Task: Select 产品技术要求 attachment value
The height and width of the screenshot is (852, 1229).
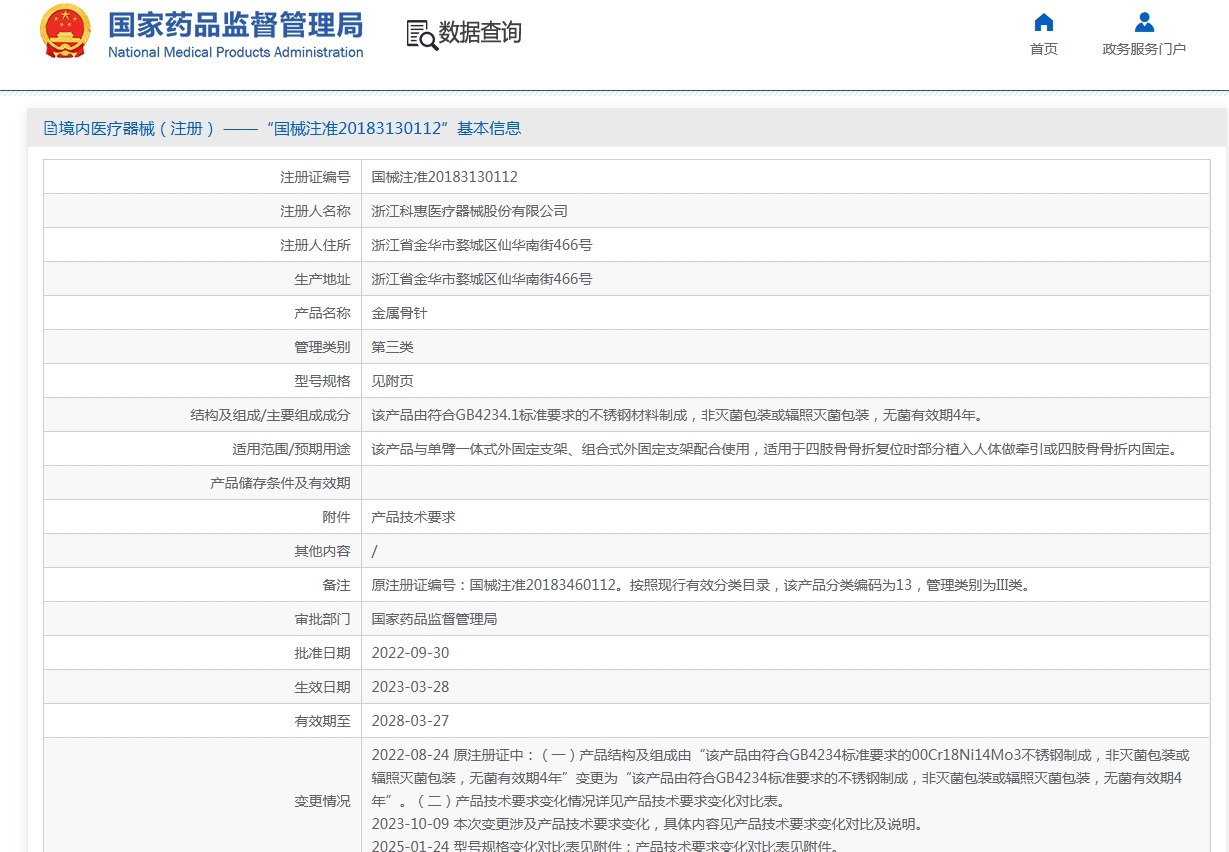Action: point(413,517)
